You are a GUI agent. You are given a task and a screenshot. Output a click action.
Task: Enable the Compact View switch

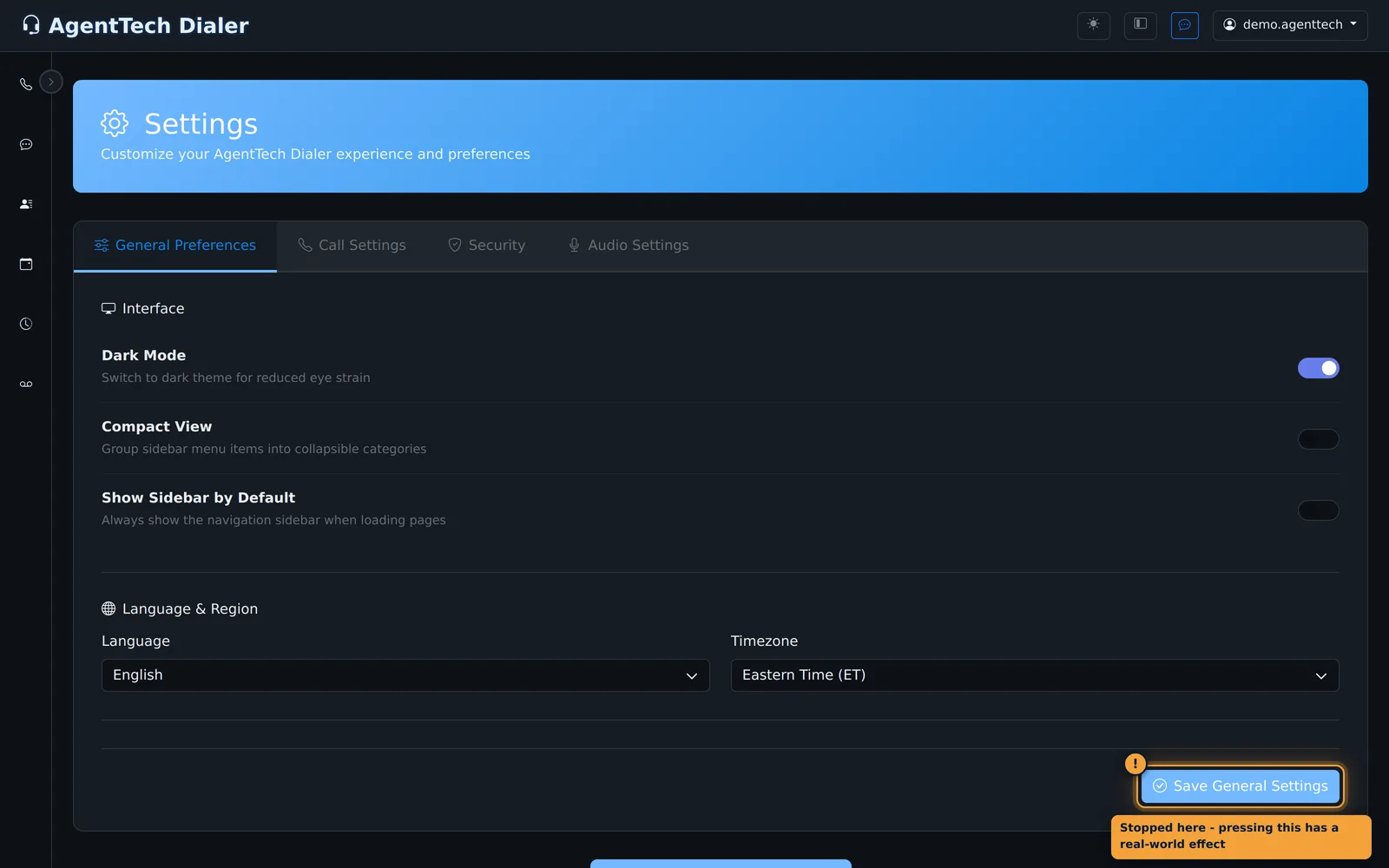pyautogui.click(x=1319, y=439)
